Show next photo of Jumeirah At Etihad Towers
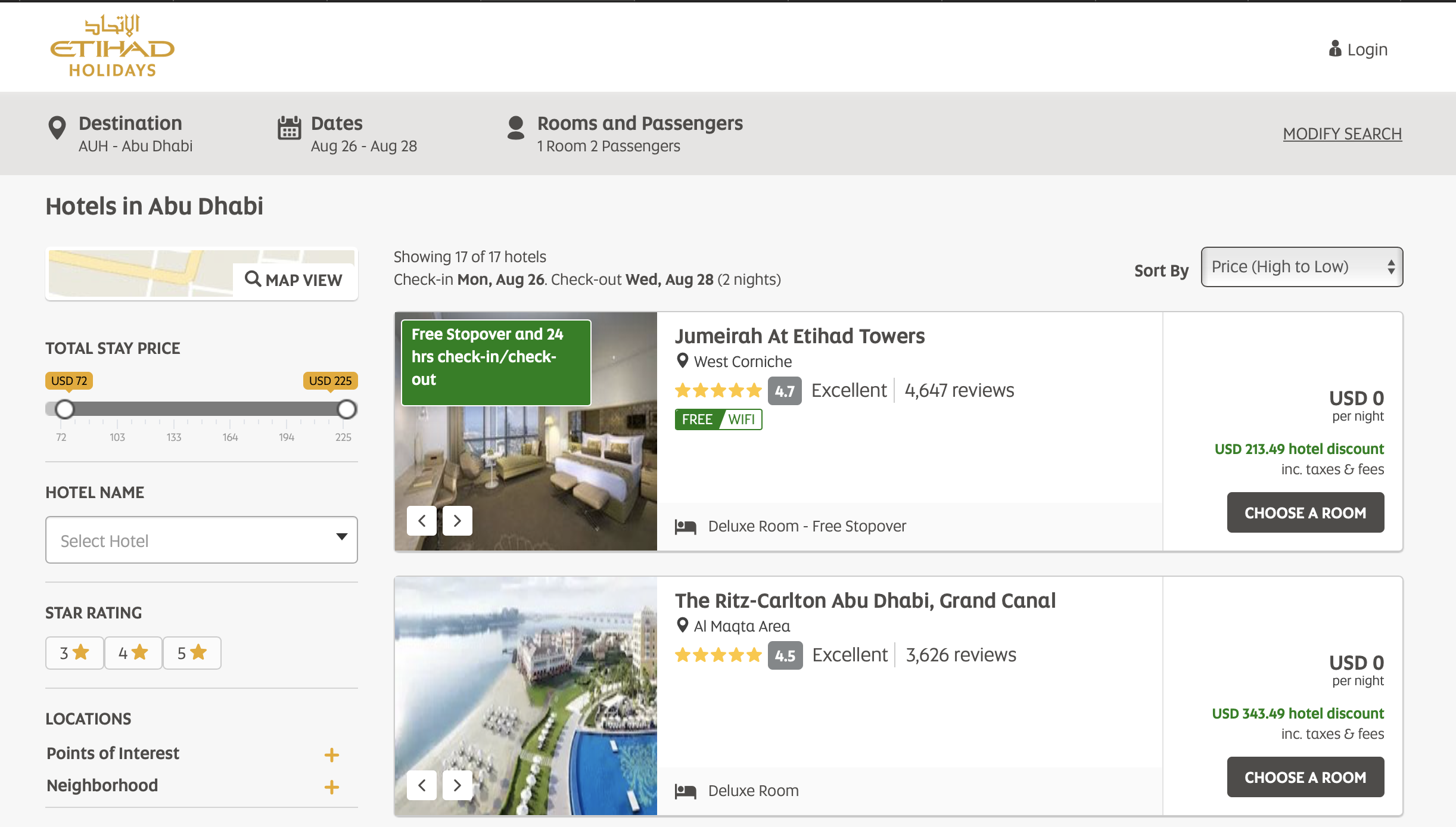The height and width of the screenshot is (827, 1456). [x=457, y=521]
